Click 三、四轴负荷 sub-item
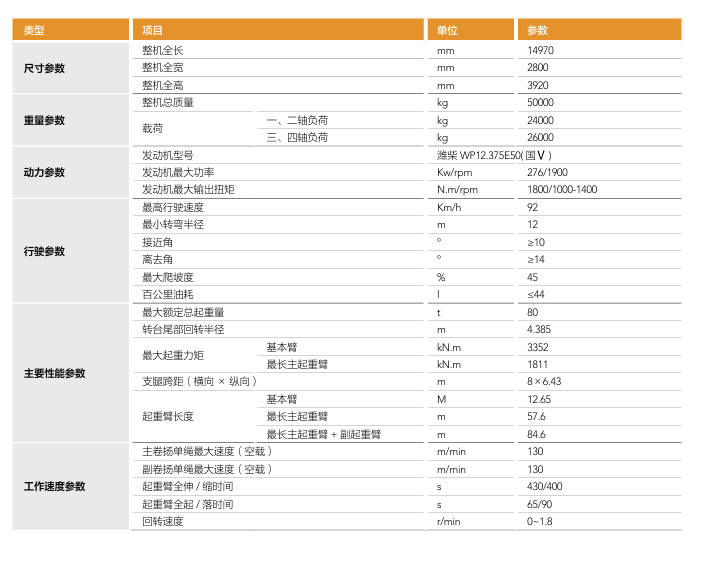Image resolution: width=701 pixels, height=563 pixels. pos(297,137)
